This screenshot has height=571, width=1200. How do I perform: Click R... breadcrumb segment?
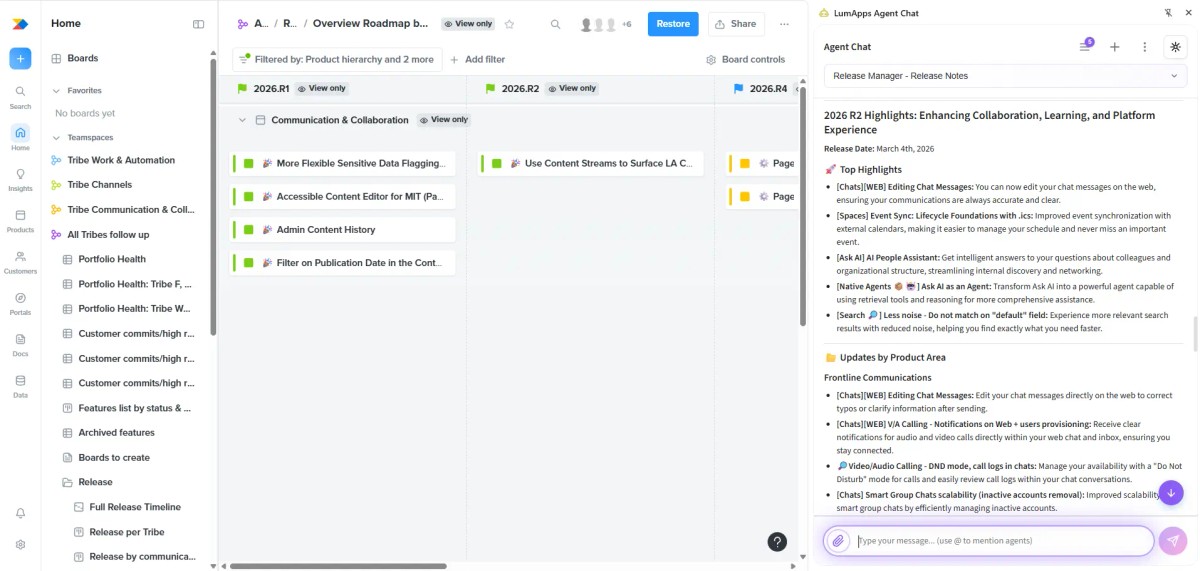click(x=289, y=24)
